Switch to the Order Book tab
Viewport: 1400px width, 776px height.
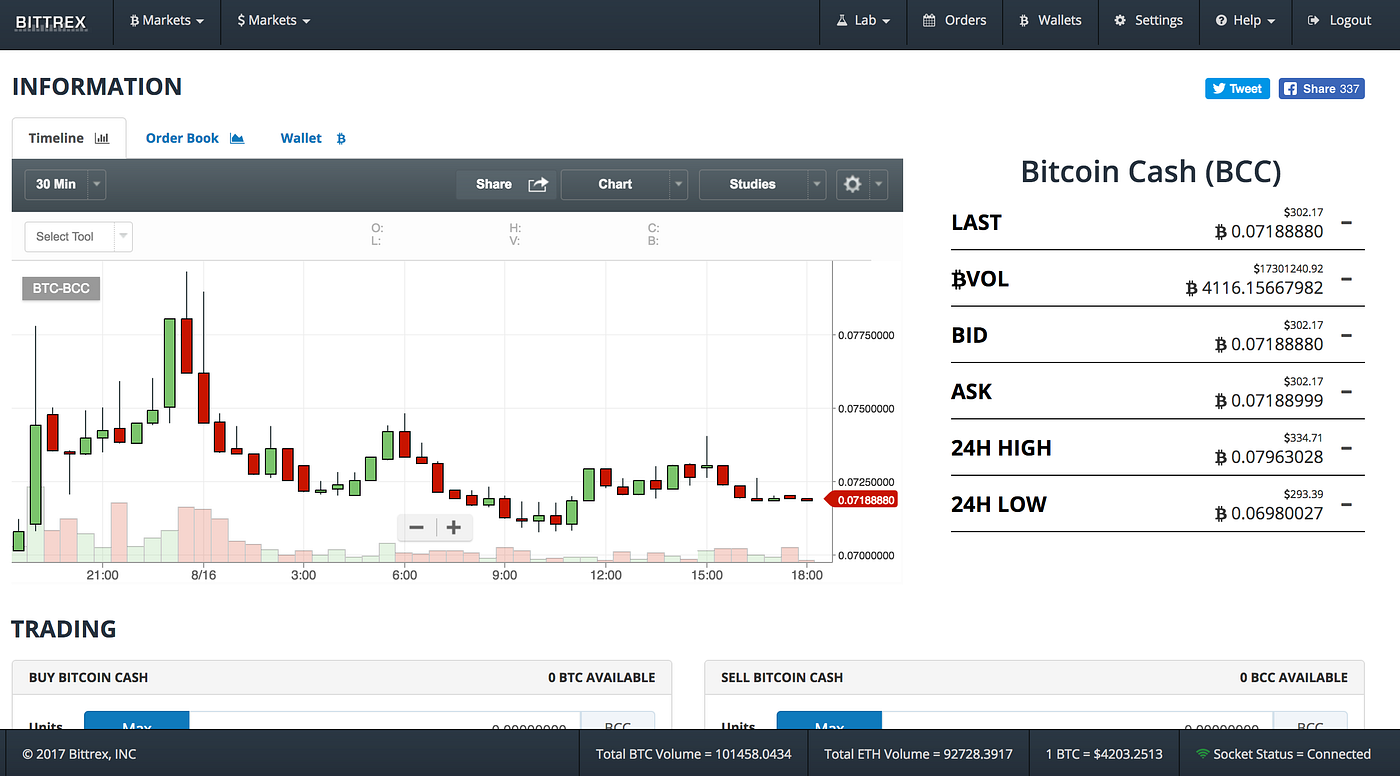pyautogui.click(x=195, y=138)
